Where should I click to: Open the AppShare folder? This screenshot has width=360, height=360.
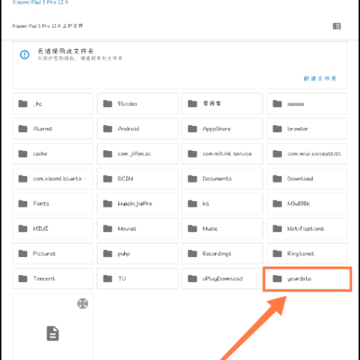point(222,129)
